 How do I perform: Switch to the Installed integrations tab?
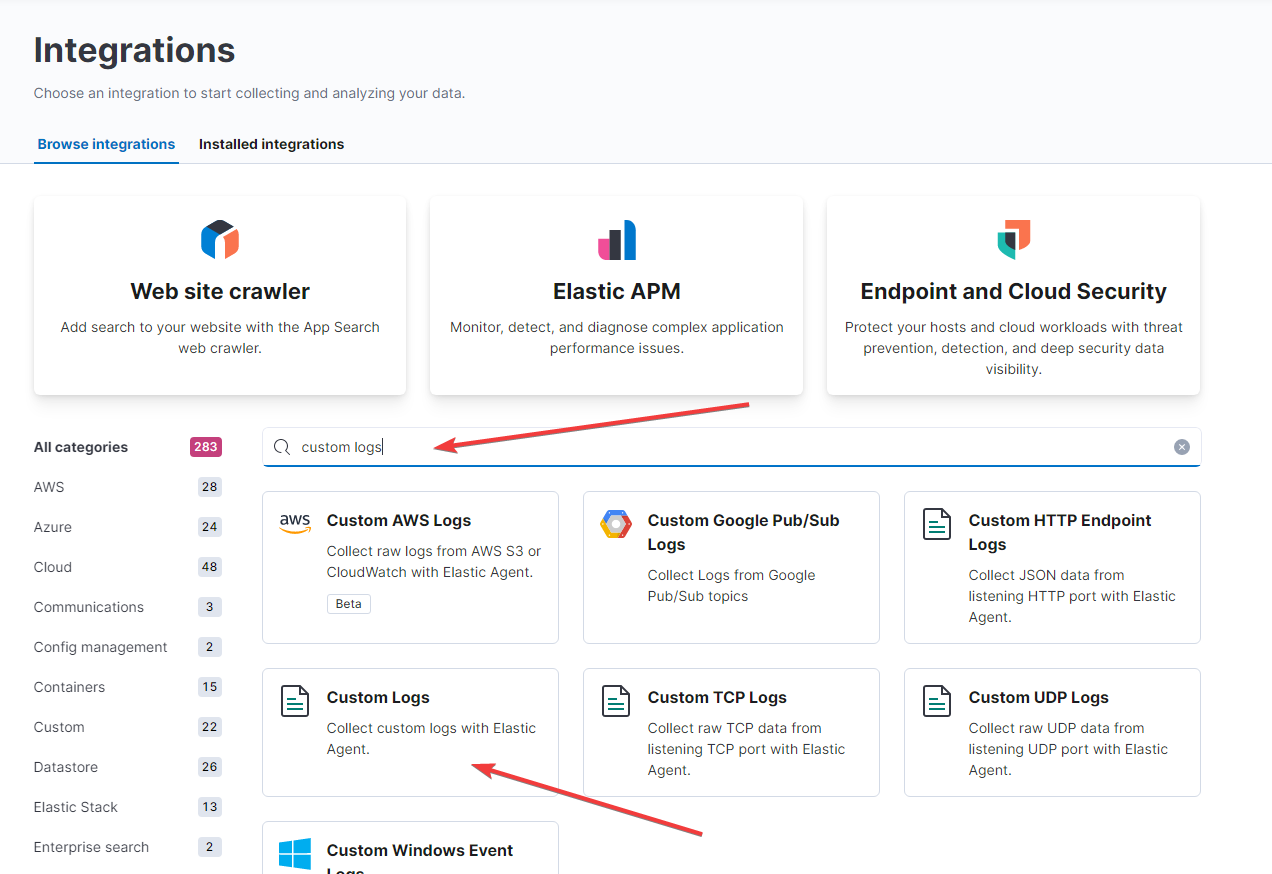click(x=271, y=144)
